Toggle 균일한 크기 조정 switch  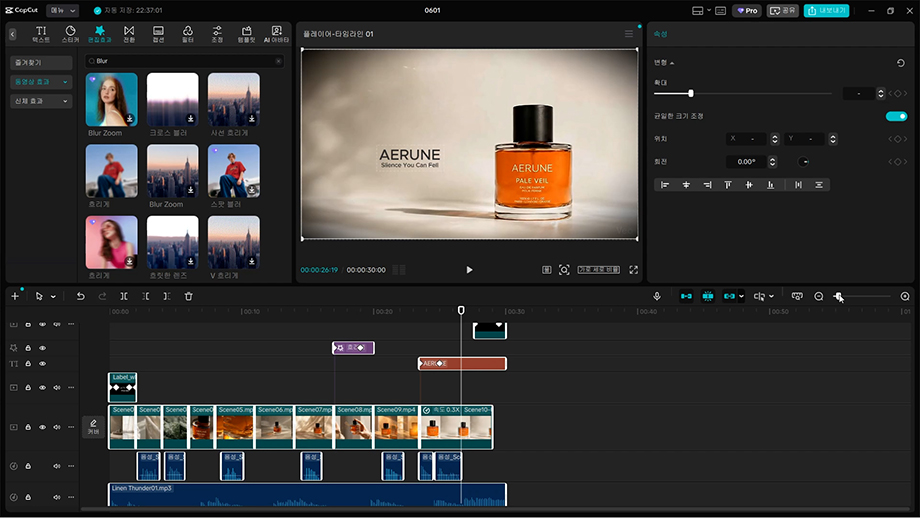click(897, 116)
